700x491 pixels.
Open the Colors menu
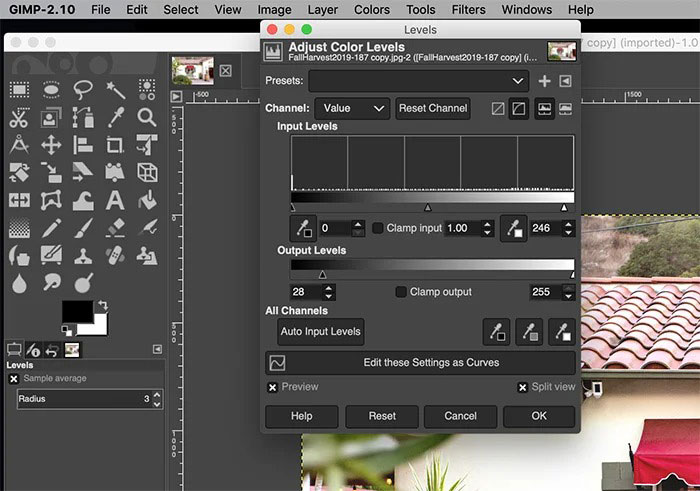click(372, 10)
